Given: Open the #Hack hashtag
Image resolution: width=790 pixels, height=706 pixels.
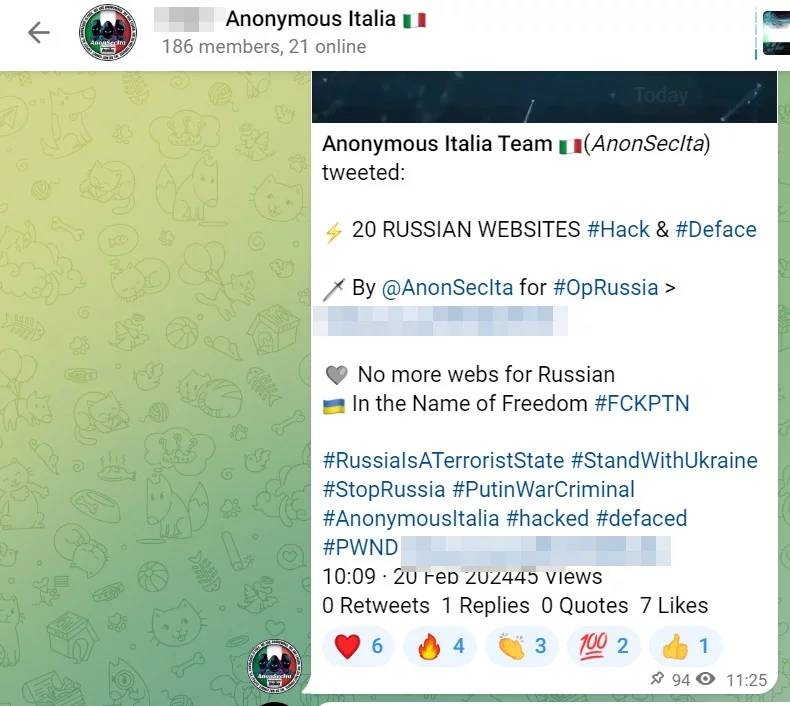Looking at the screenshot, I should pyautogui.click(x=618, y=230).
